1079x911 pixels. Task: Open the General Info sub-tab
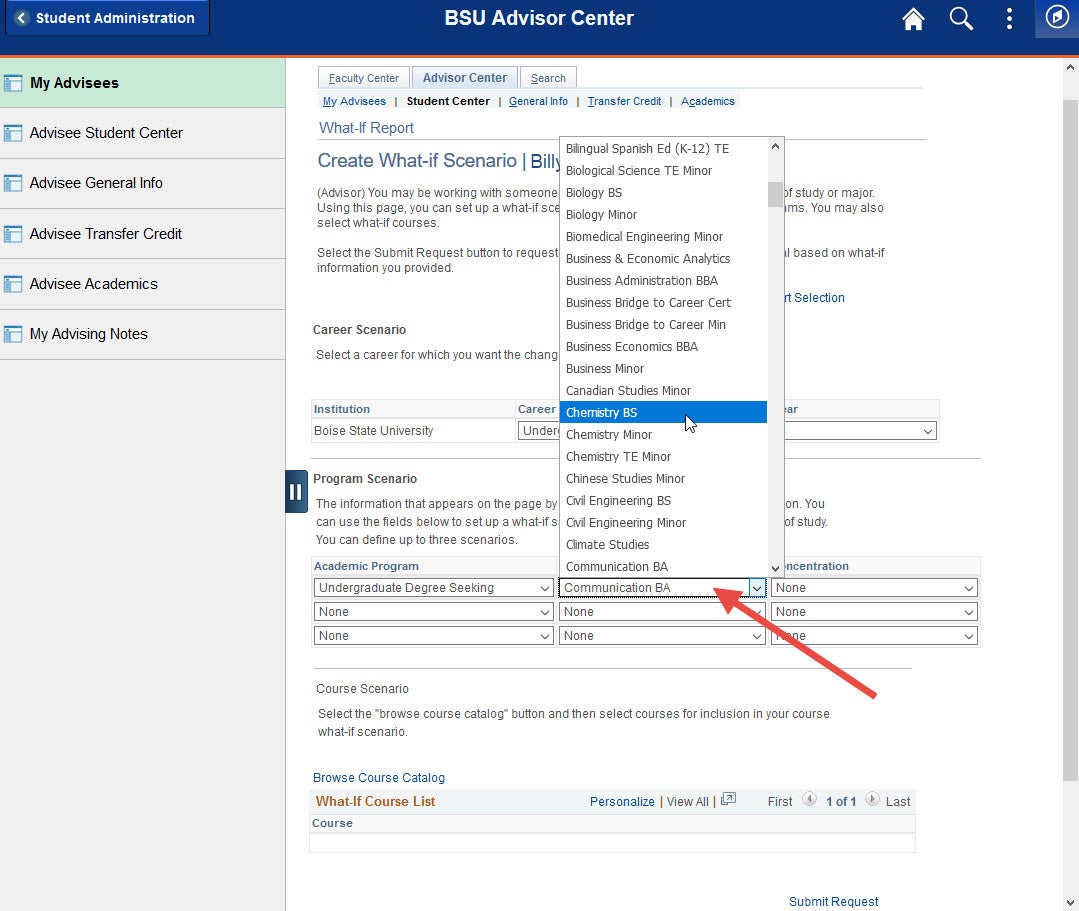538,101
